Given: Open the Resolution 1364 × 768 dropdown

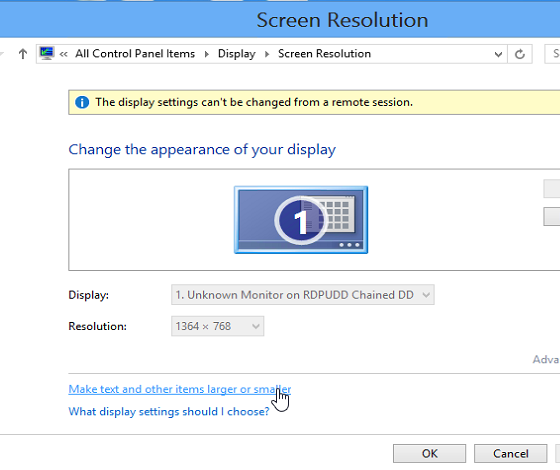Looking at the screenshot, I should tap(218, 326).
